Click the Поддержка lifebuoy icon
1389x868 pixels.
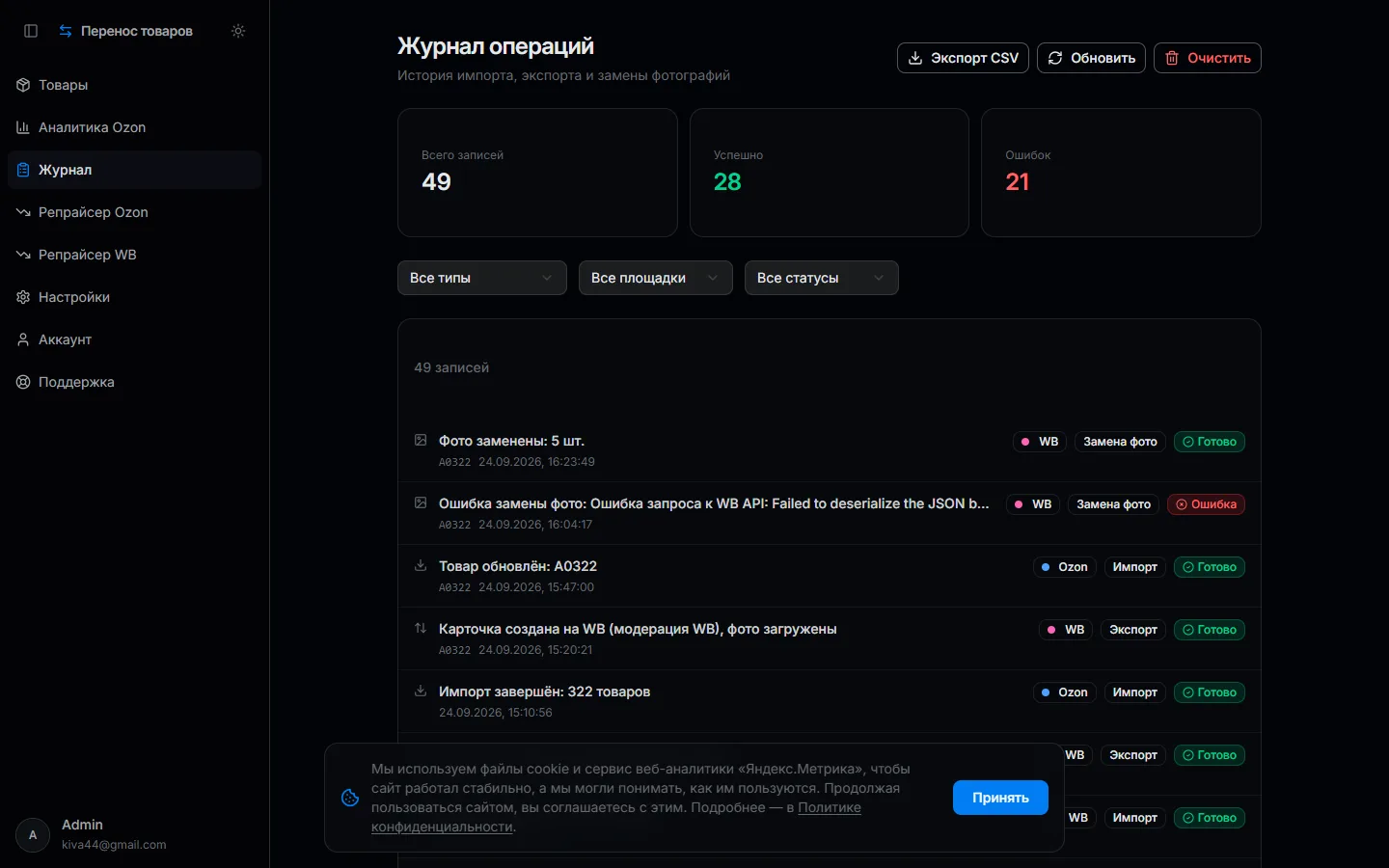point(23,382)
